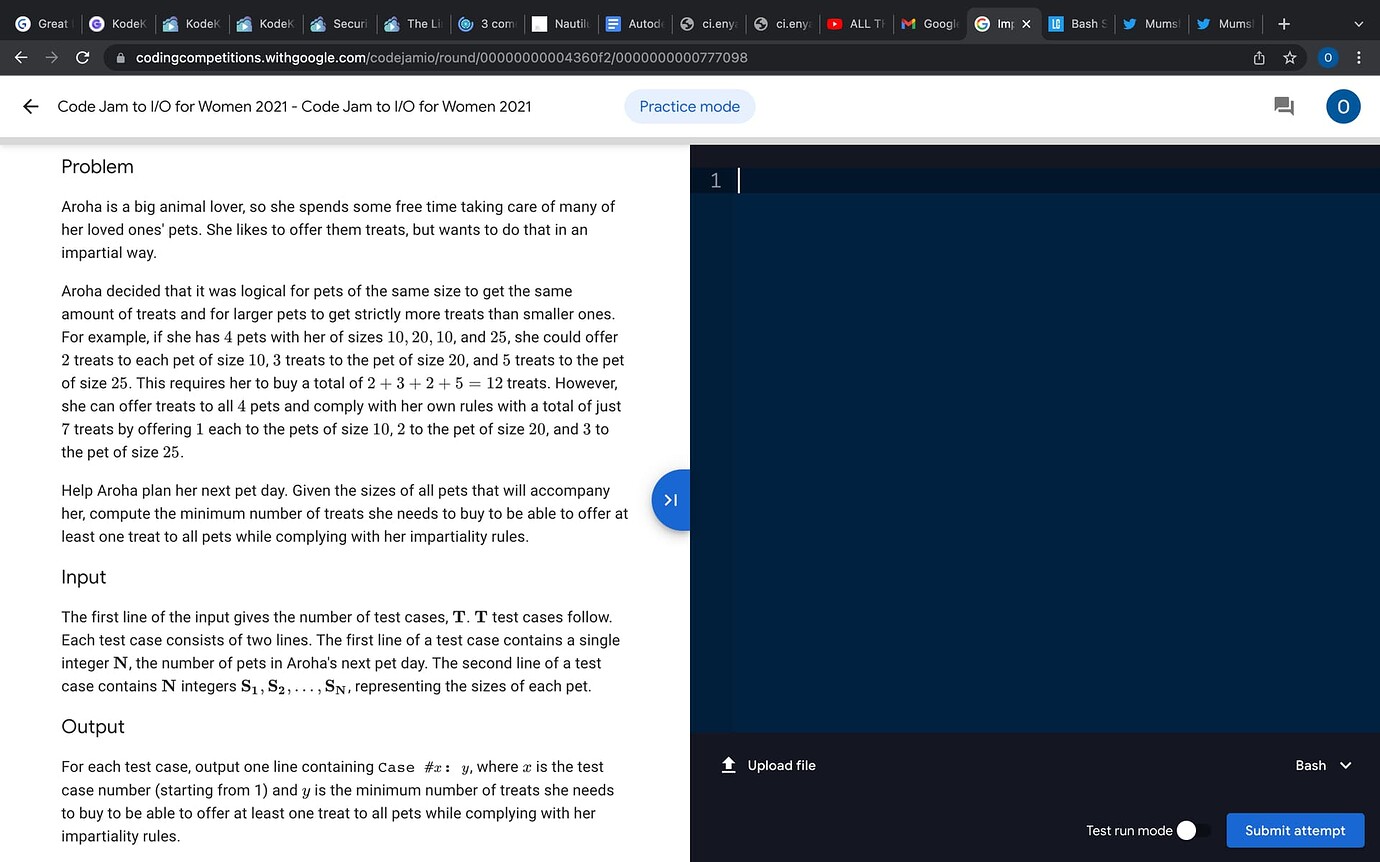Open the Chrome three-dot menu
The height and width of the screenshot is (862, 1380).
(x=1358, y=58)
